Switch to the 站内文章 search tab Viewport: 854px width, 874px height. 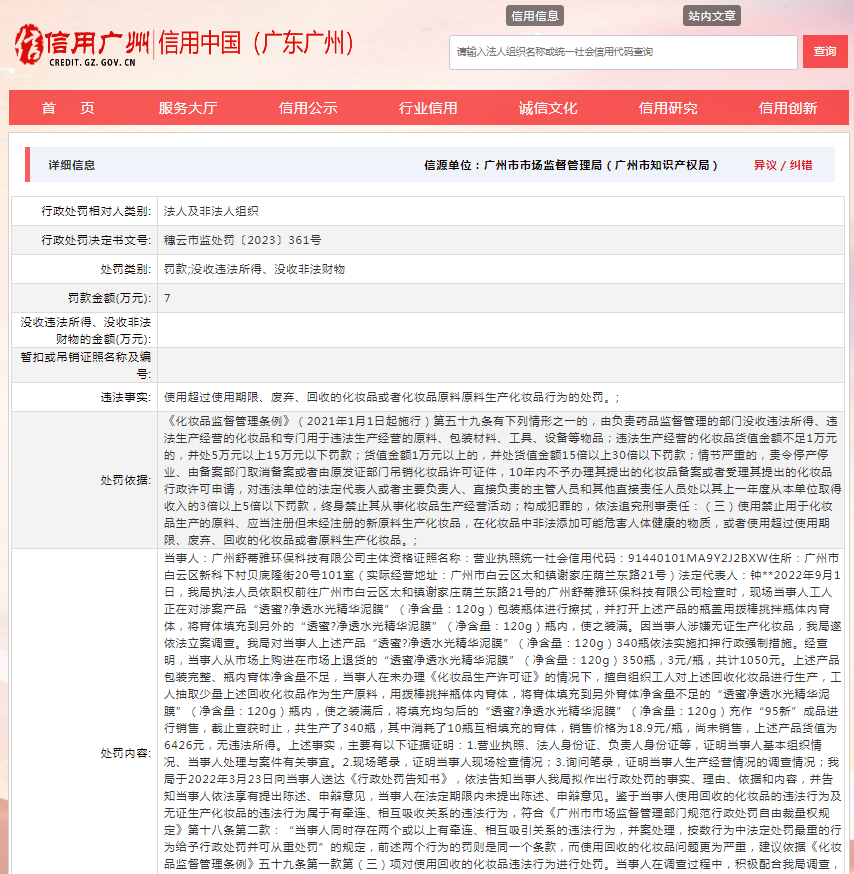click(712, 16)
